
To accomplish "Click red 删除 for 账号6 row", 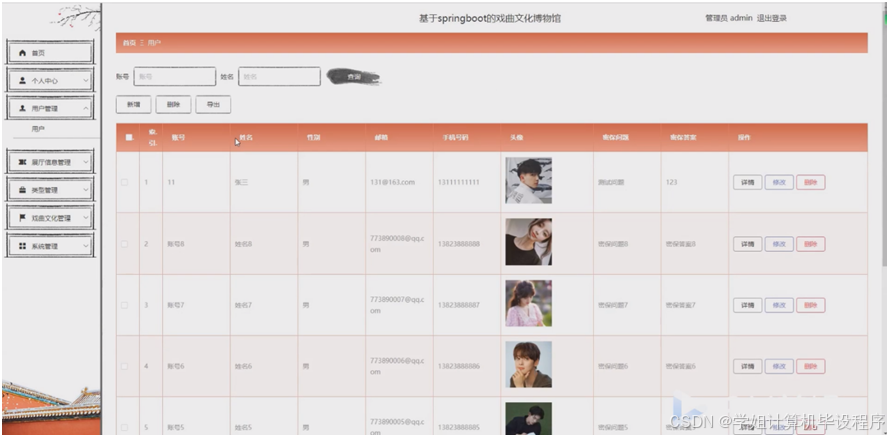I will 811,367.
